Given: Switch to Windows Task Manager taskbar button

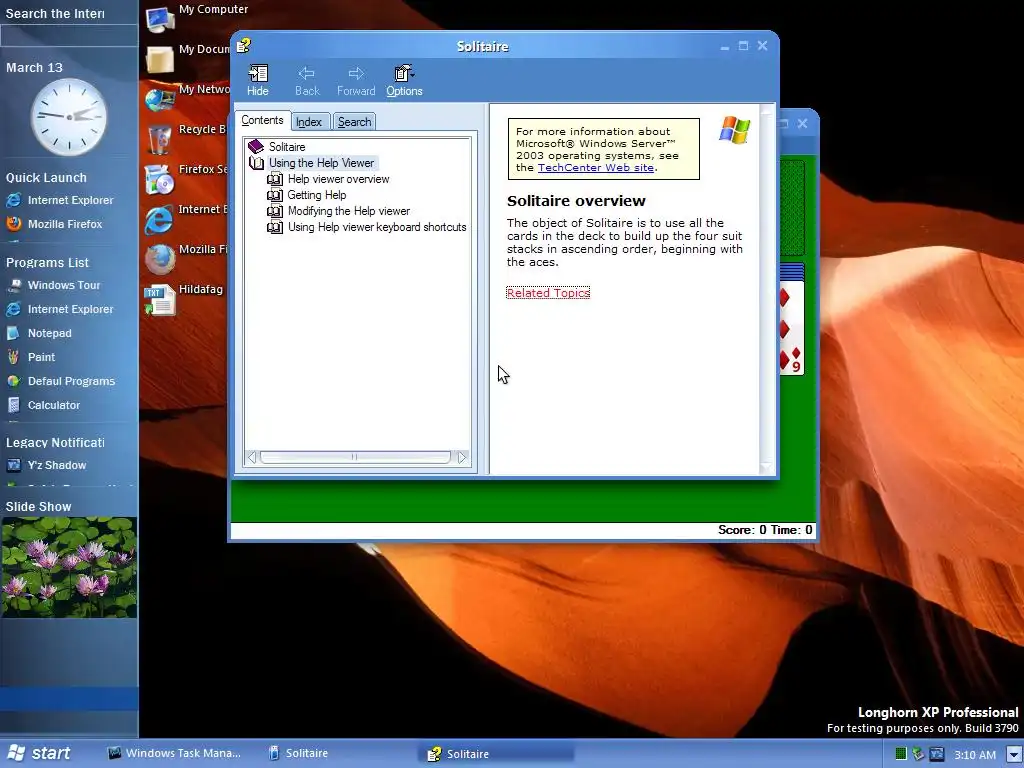Looking at the screenshot, I should coord(174,754).
